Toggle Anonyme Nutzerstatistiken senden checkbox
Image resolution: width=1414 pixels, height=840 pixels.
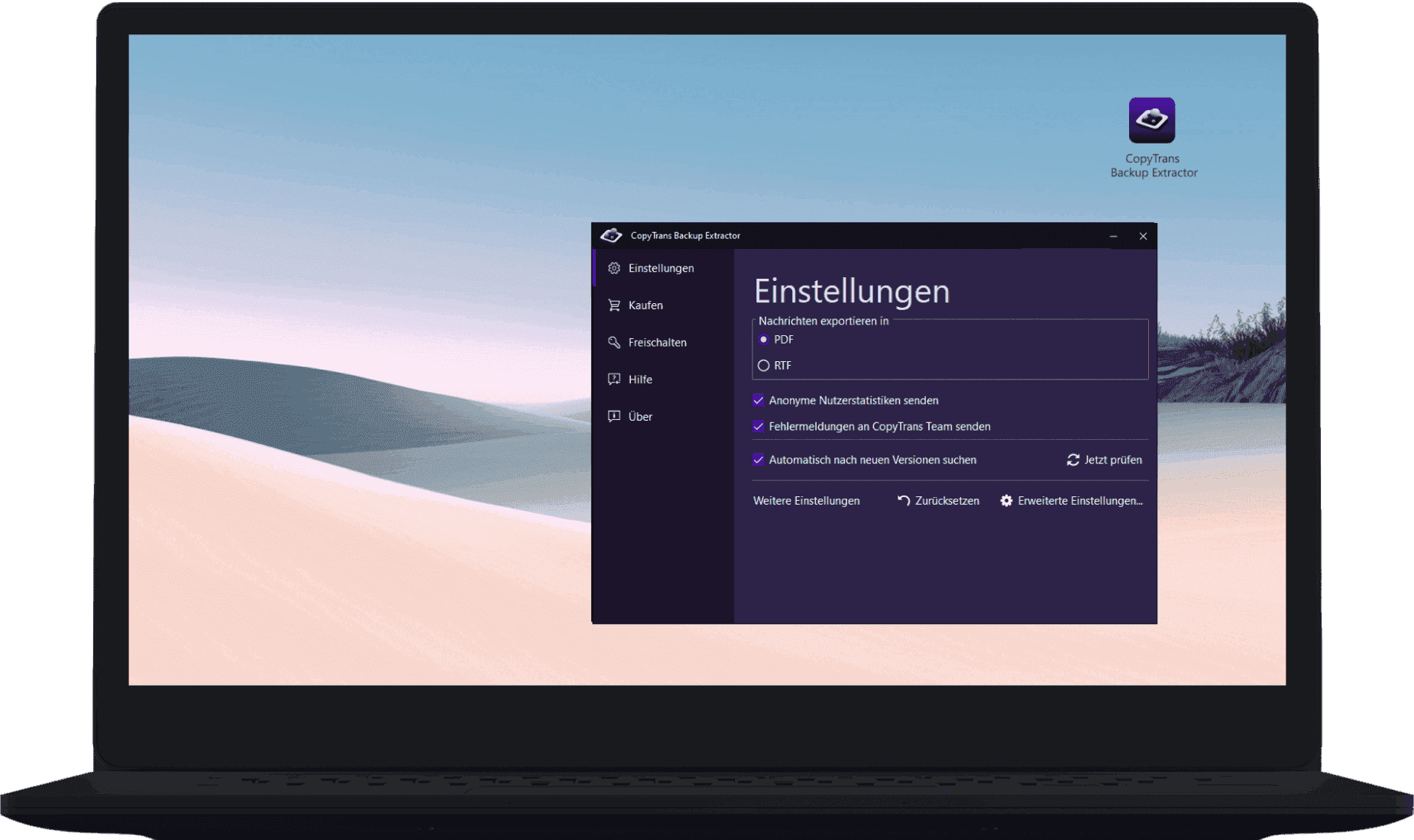759,400
